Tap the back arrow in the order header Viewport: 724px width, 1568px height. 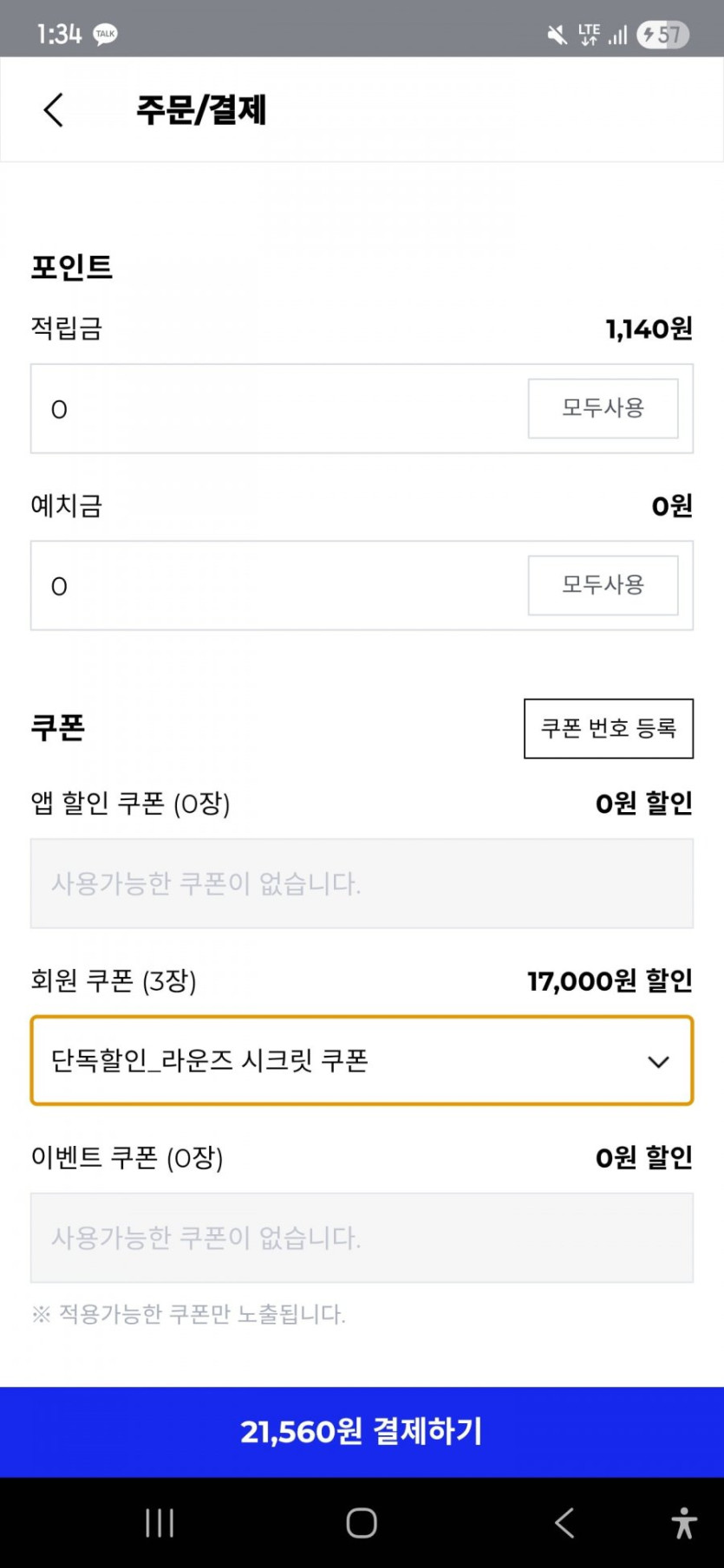pyautogui.click(x=54, y=110)
